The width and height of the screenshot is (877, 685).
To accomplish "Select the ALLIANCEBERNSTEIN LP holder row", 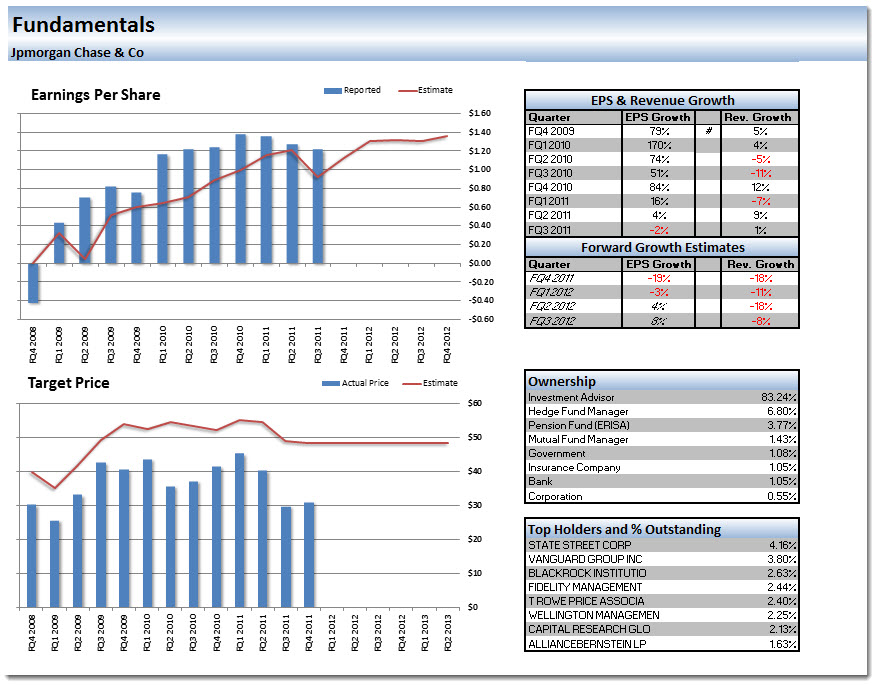I will (x=662, y=644).
